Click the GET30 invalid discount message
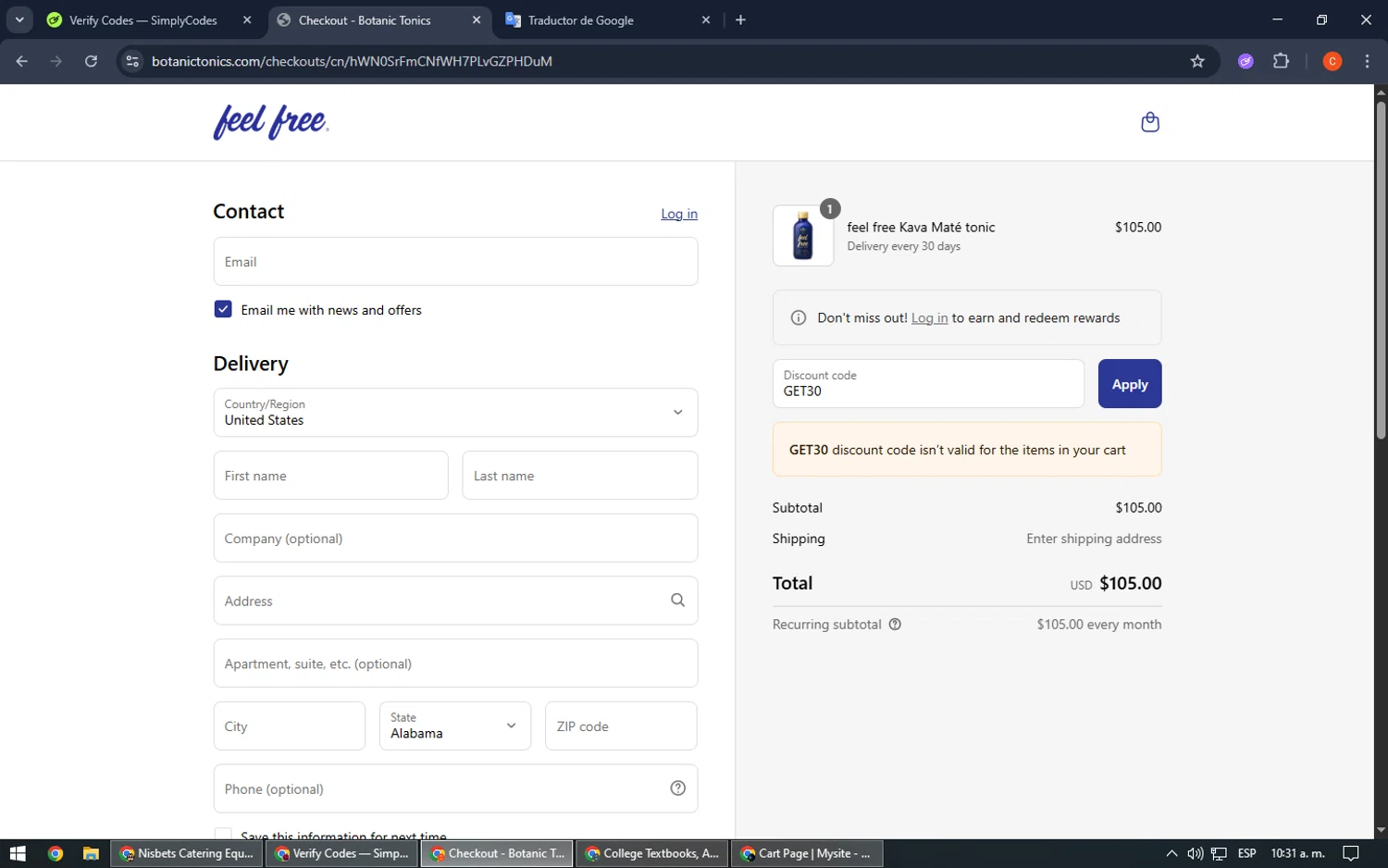Screen dimensions: 1388x868 (967, 450)
